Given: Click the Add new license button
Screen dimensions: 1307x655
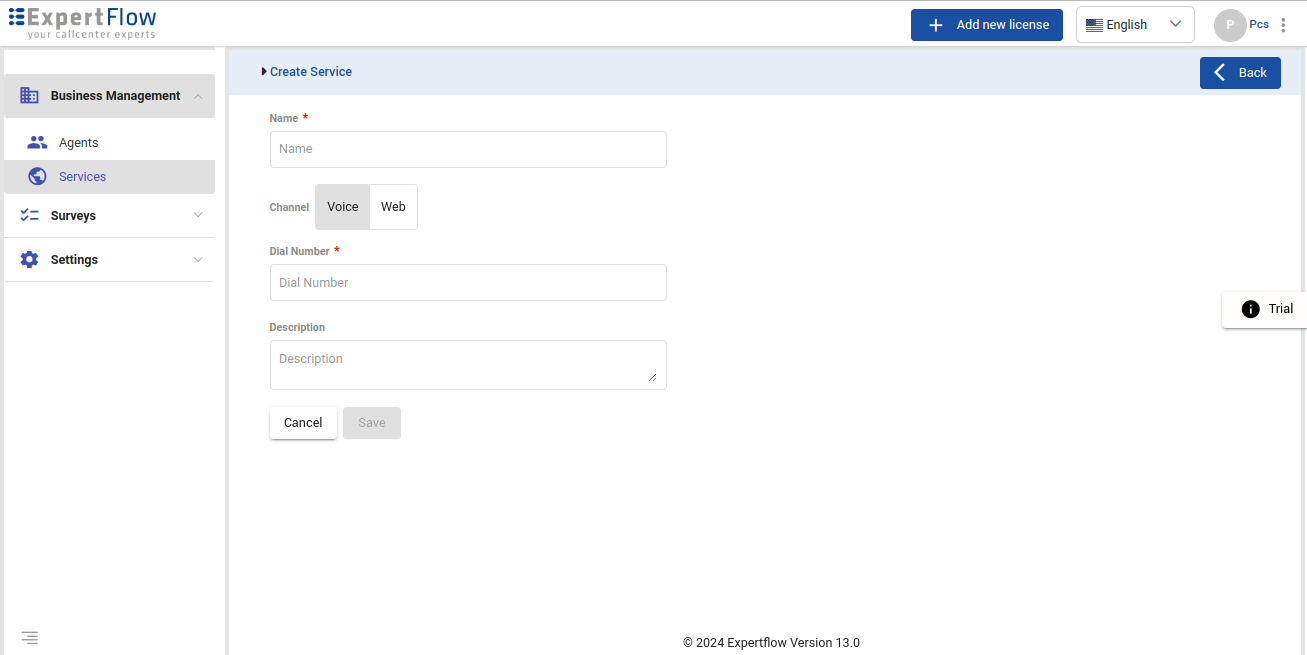Looking at the screenshot, I should coord(986,25).
